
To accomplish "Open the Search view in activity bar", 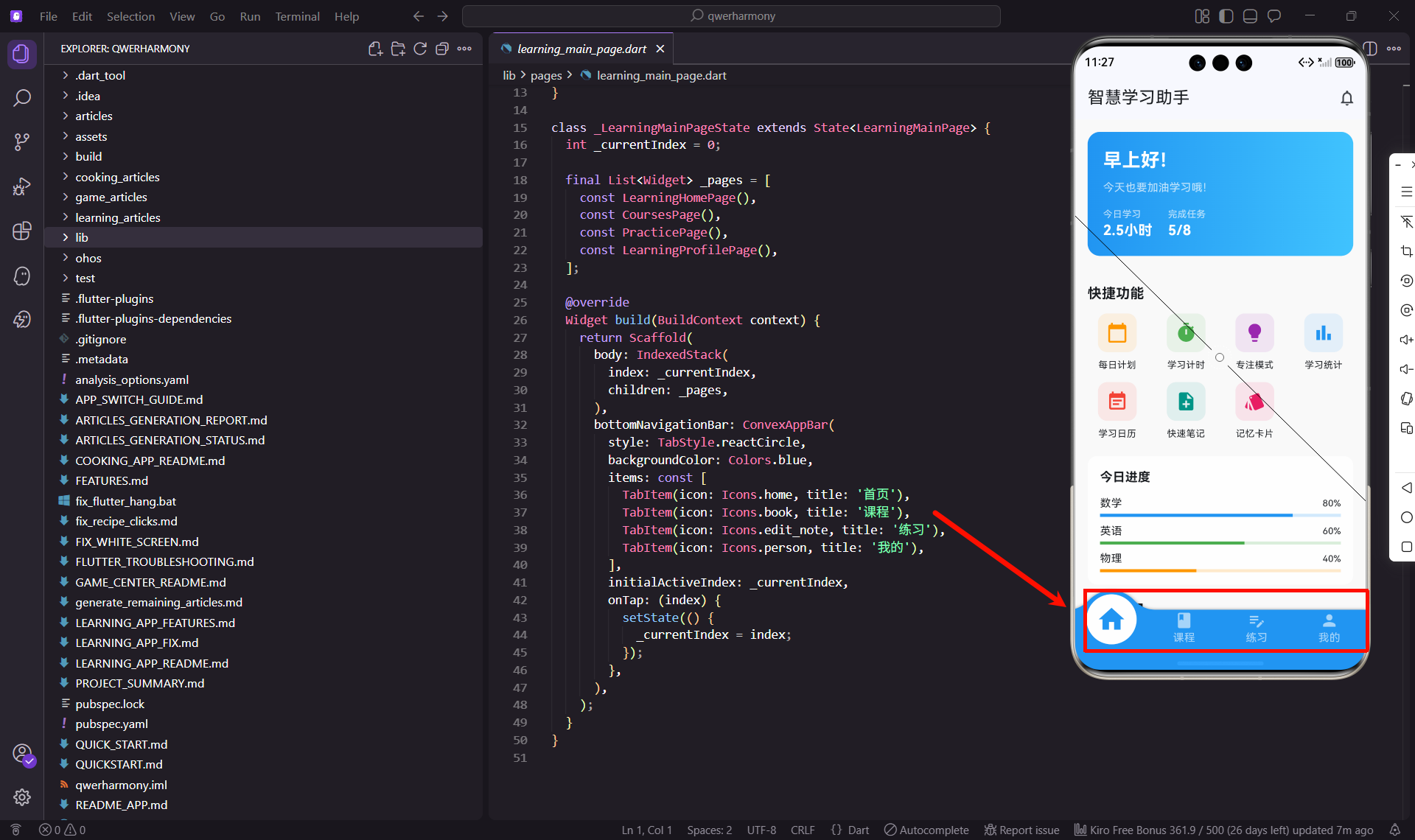I will 22,98.
